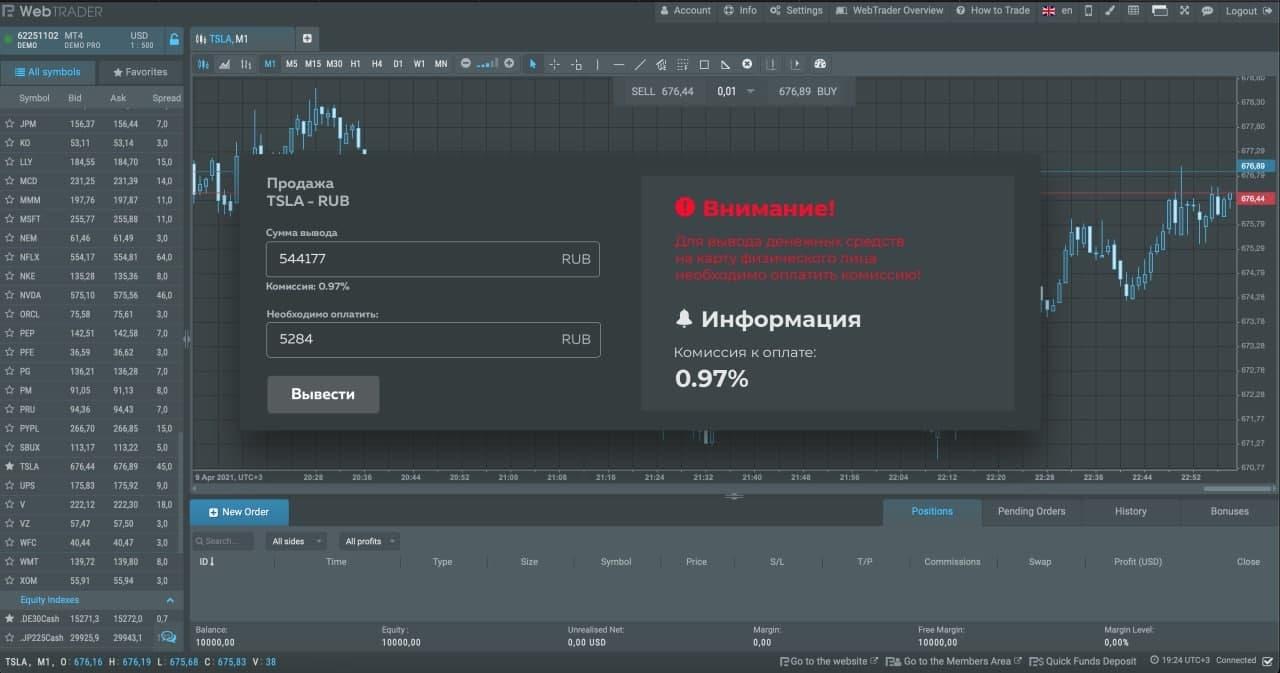Image resolution: width=1280 pixels, height=673 pixels.
Task: Click the Вывести button
Action: (x=323, y=394)
